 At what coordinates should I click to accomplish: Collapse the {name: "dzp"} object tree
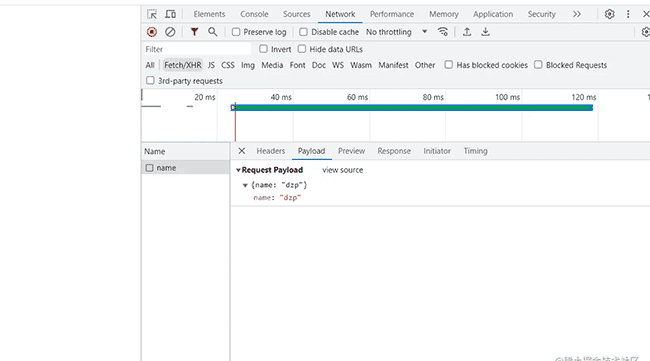(x=245, y=185)
